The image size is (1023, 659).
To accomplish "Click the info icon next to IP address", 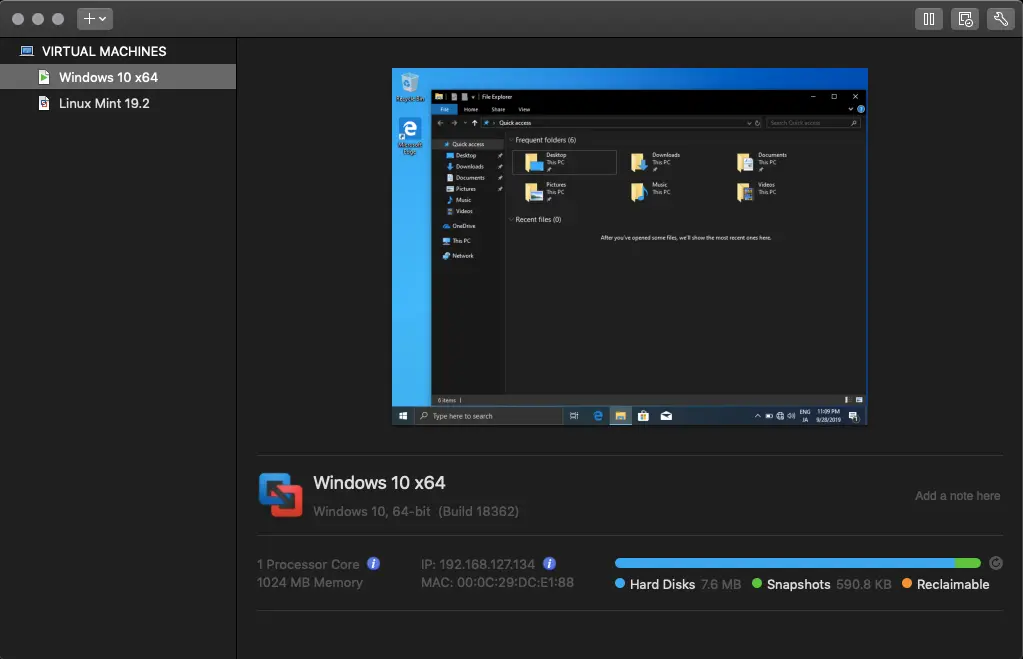I will pyautogui.click(x=548, y=563).
